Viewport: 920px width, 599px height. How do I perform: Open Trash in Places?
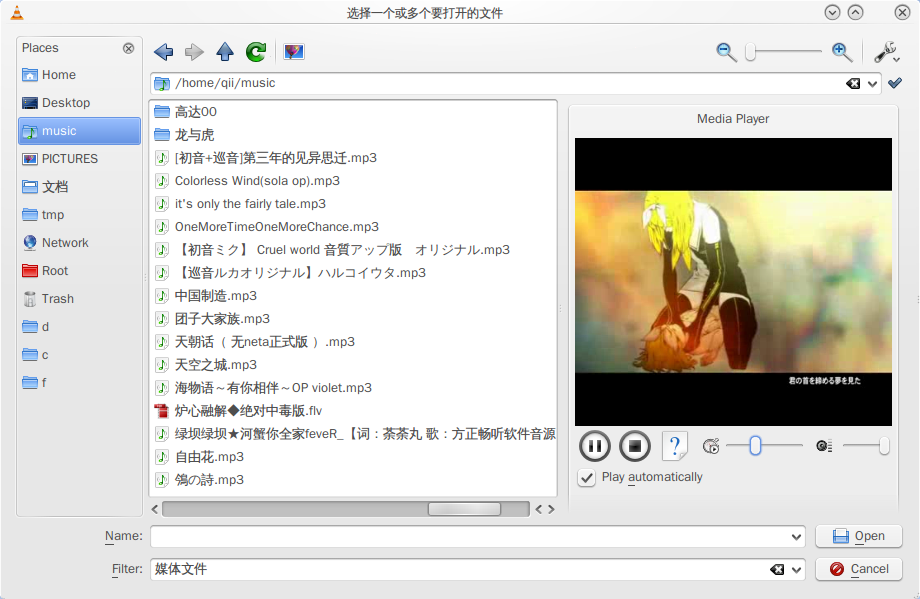click(x=79, y=299)
